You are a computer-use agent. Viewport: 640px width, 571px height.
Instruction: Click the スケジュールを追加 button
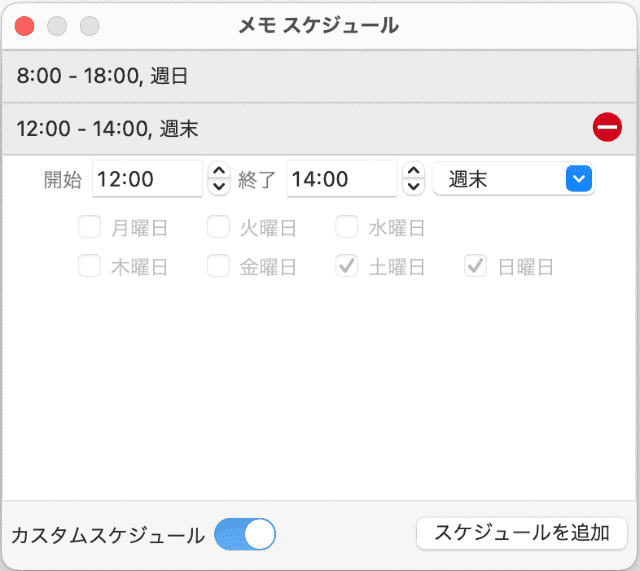pyautogui.click(x=521, y=533)
